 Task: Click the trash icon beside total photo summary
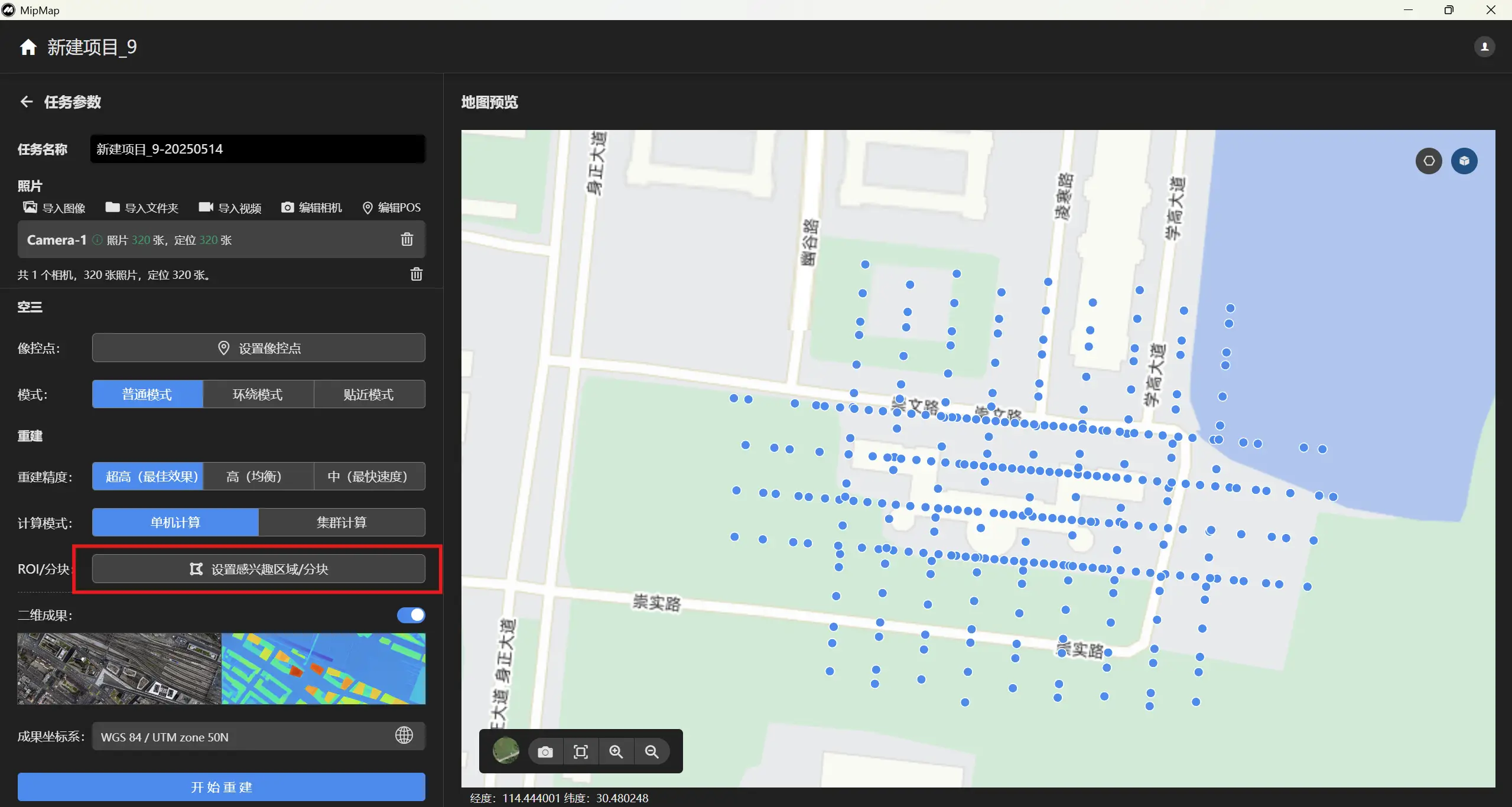click(x=416, y=274)
